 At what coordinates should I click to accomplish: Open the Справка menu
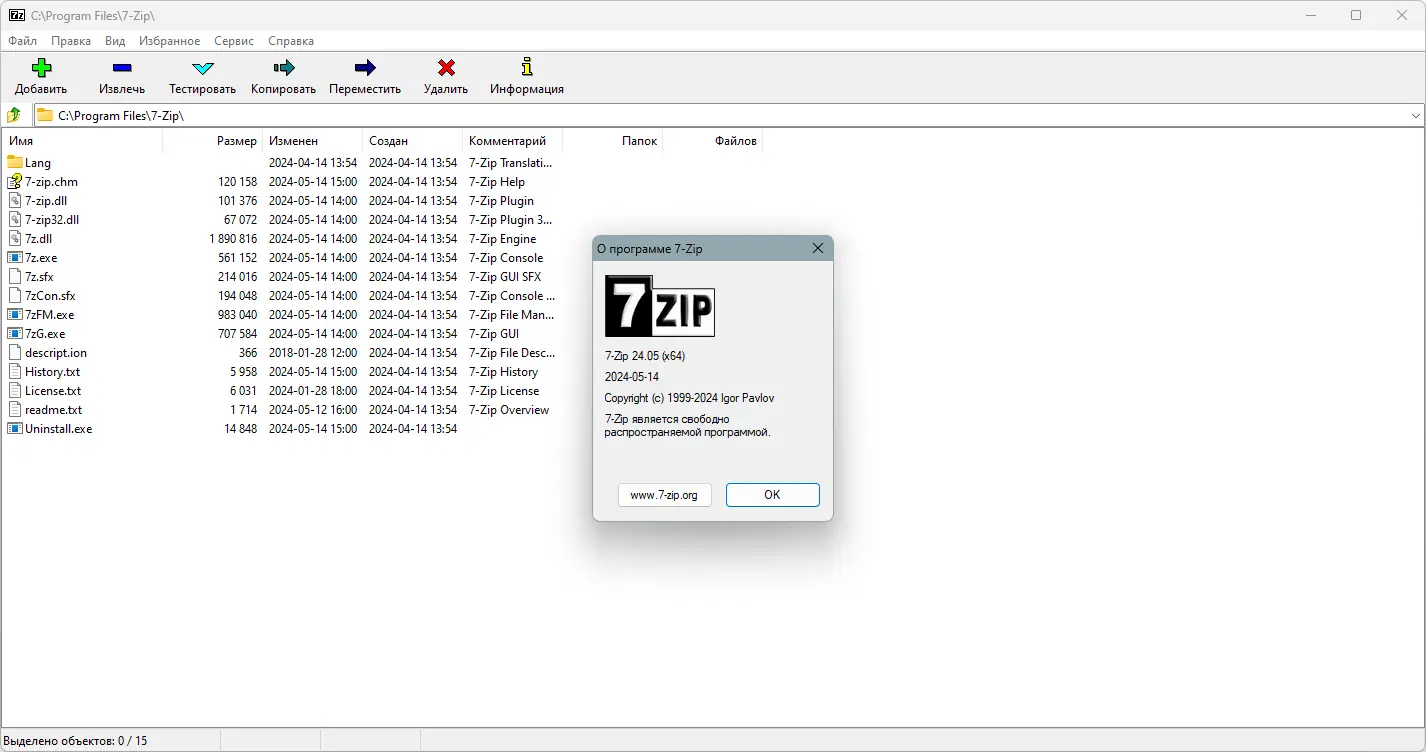[291, 41]
